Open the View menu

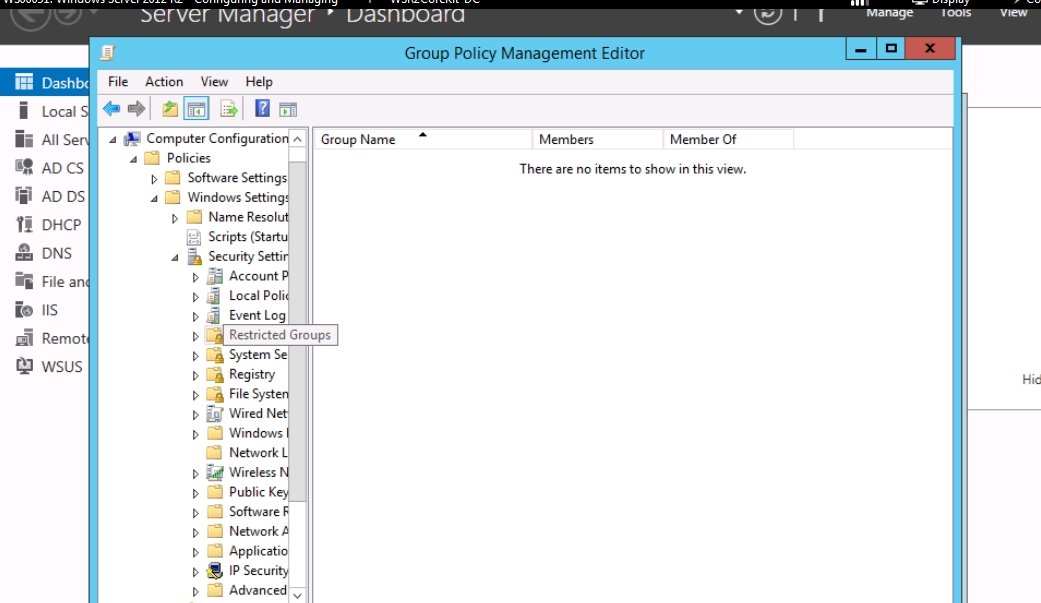pyautogui.click(x=214, y=82)
